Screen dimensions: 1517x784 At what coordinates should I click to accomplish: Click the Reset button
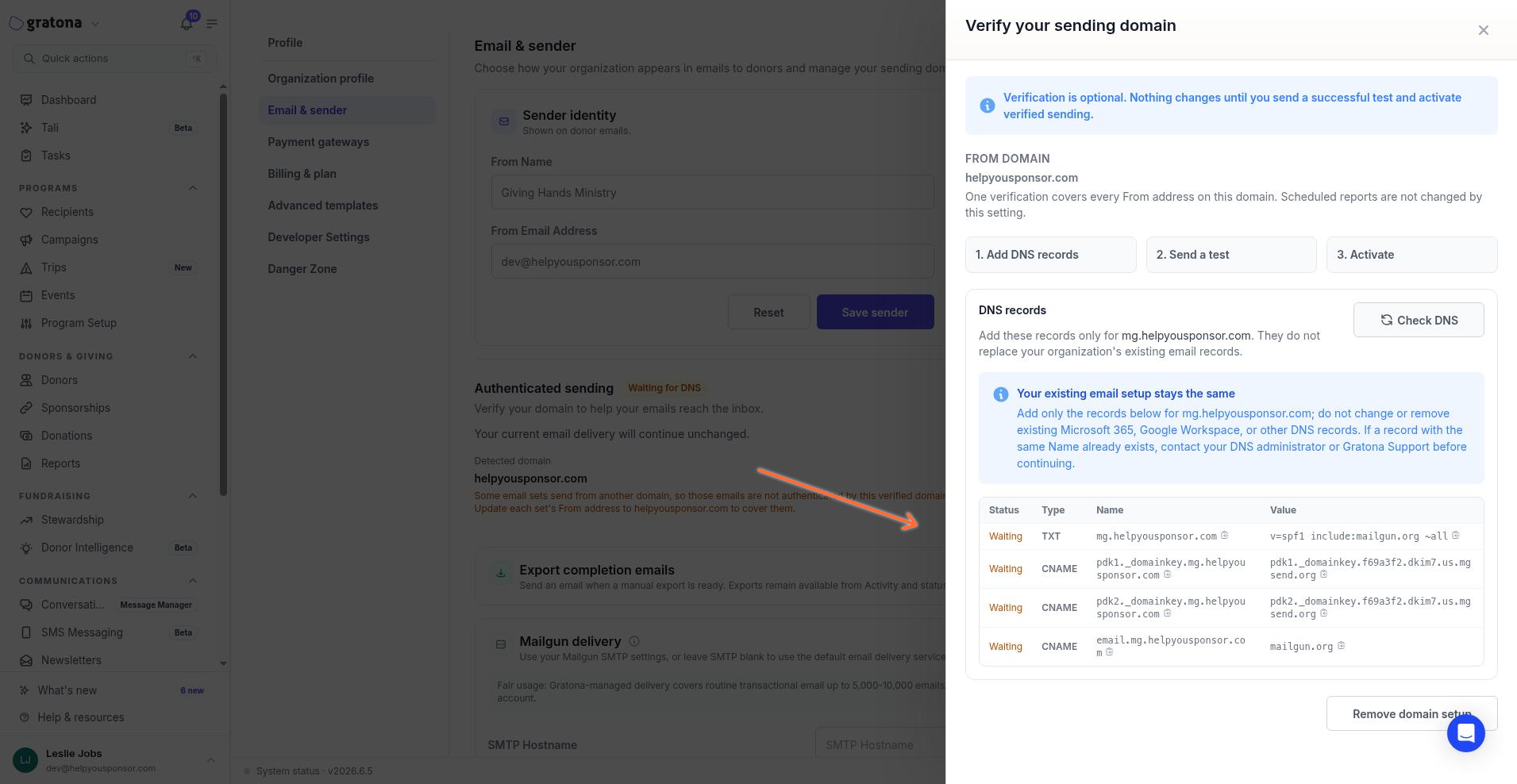768,312
